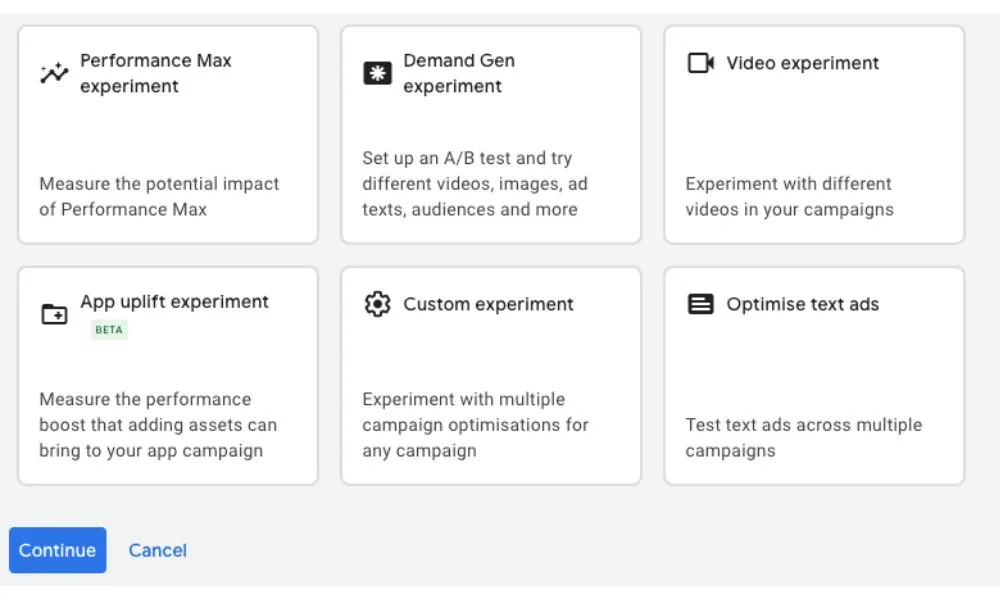Click the Demand Gen asterisk icon
Screen dimensions: 1000x600
click(377, 73)
